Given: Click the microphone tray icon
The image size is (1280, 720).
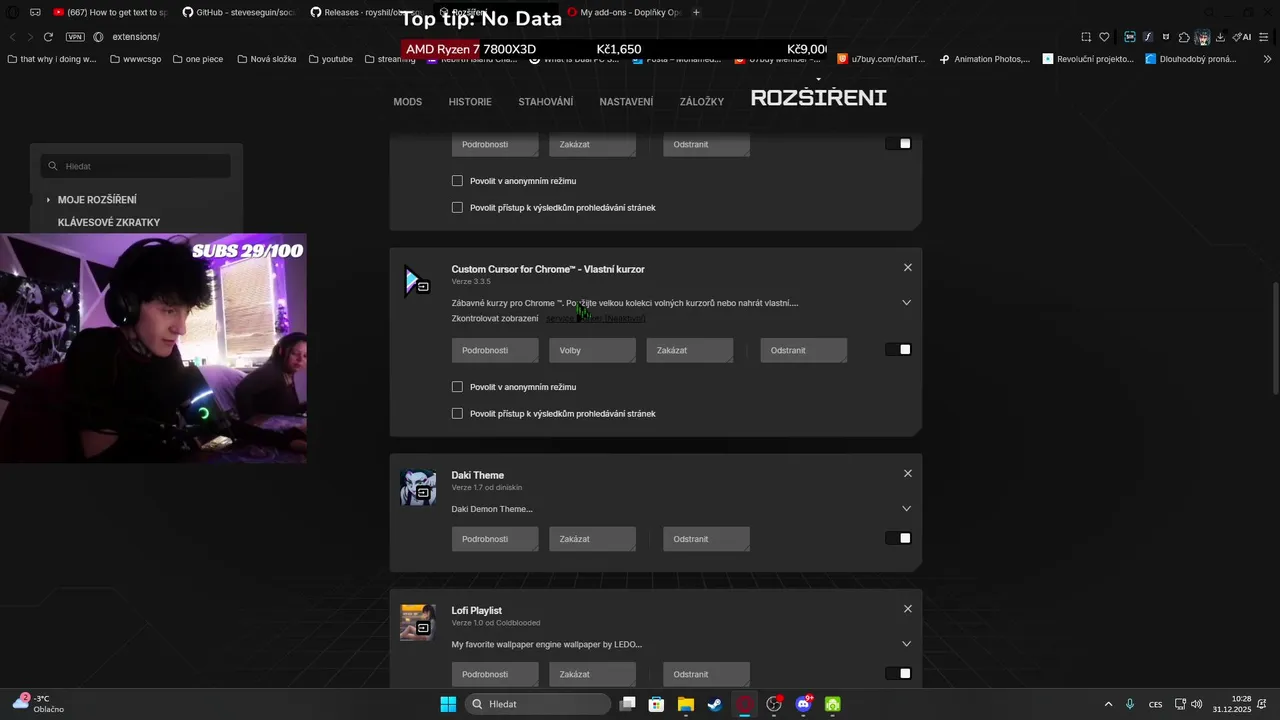Looking at the screenshot, I should click(1130, 704).
